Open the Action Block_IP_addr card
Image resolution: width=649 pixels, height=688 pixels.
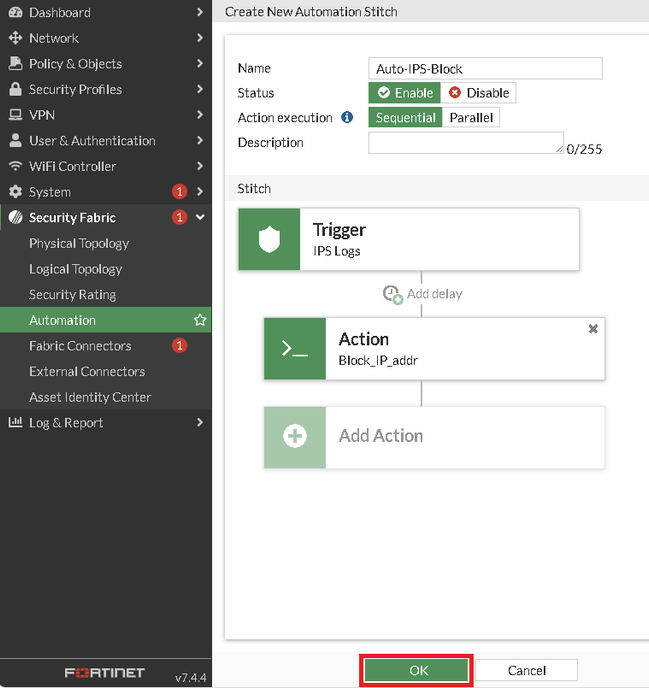pyautogui.click(x=434, y=349)
